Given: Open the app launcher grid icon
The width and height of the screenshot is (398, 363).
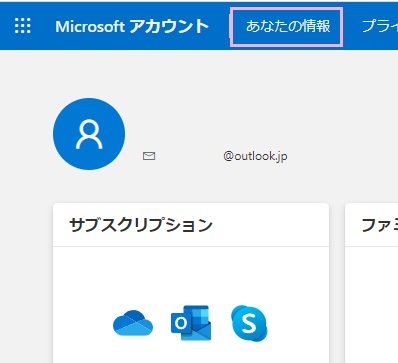Looking at the screenshot, I should 23,26.
